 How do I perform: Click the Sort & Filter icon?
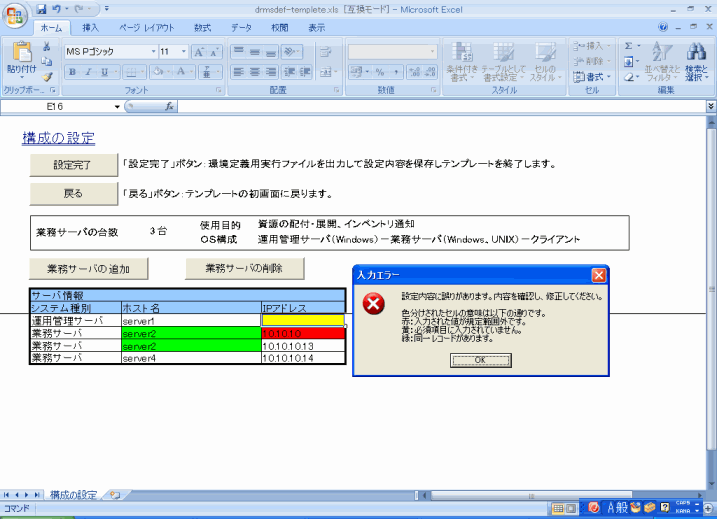click(662, 56)
